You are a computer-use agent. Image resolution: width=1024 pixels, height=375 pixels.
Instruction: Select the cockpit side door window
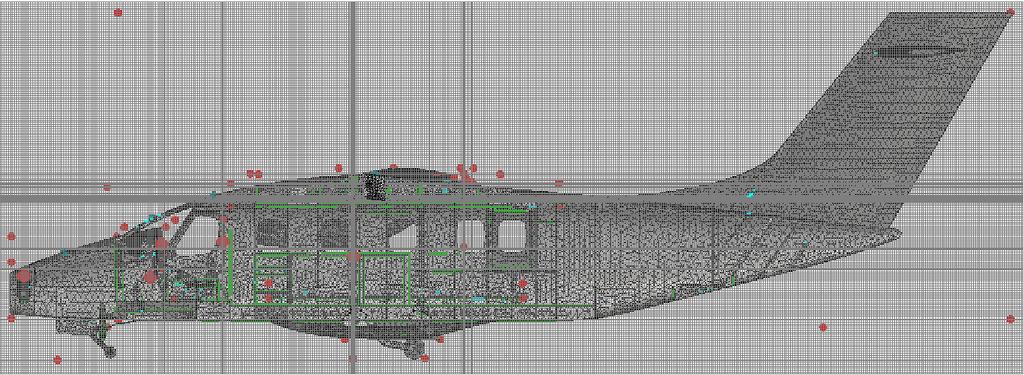click(199, 233)
